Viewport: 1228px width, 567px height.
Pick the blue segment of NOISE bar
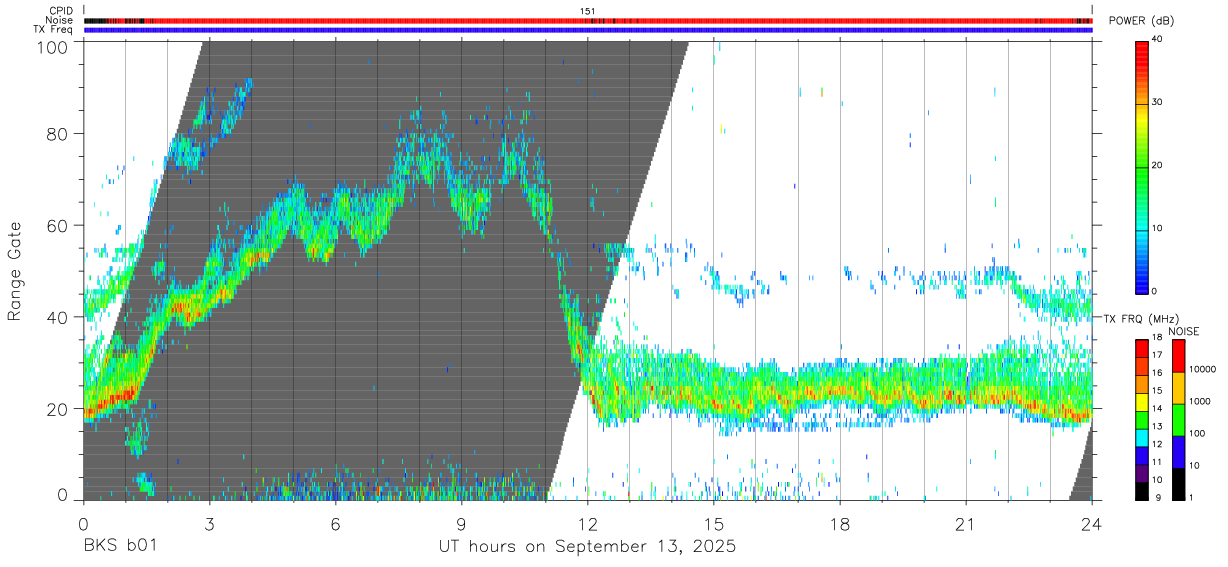(x=1178, y=452)
